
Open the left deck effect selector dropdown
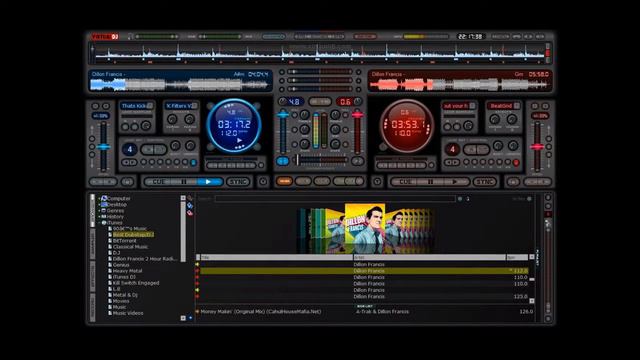[195, 106]
